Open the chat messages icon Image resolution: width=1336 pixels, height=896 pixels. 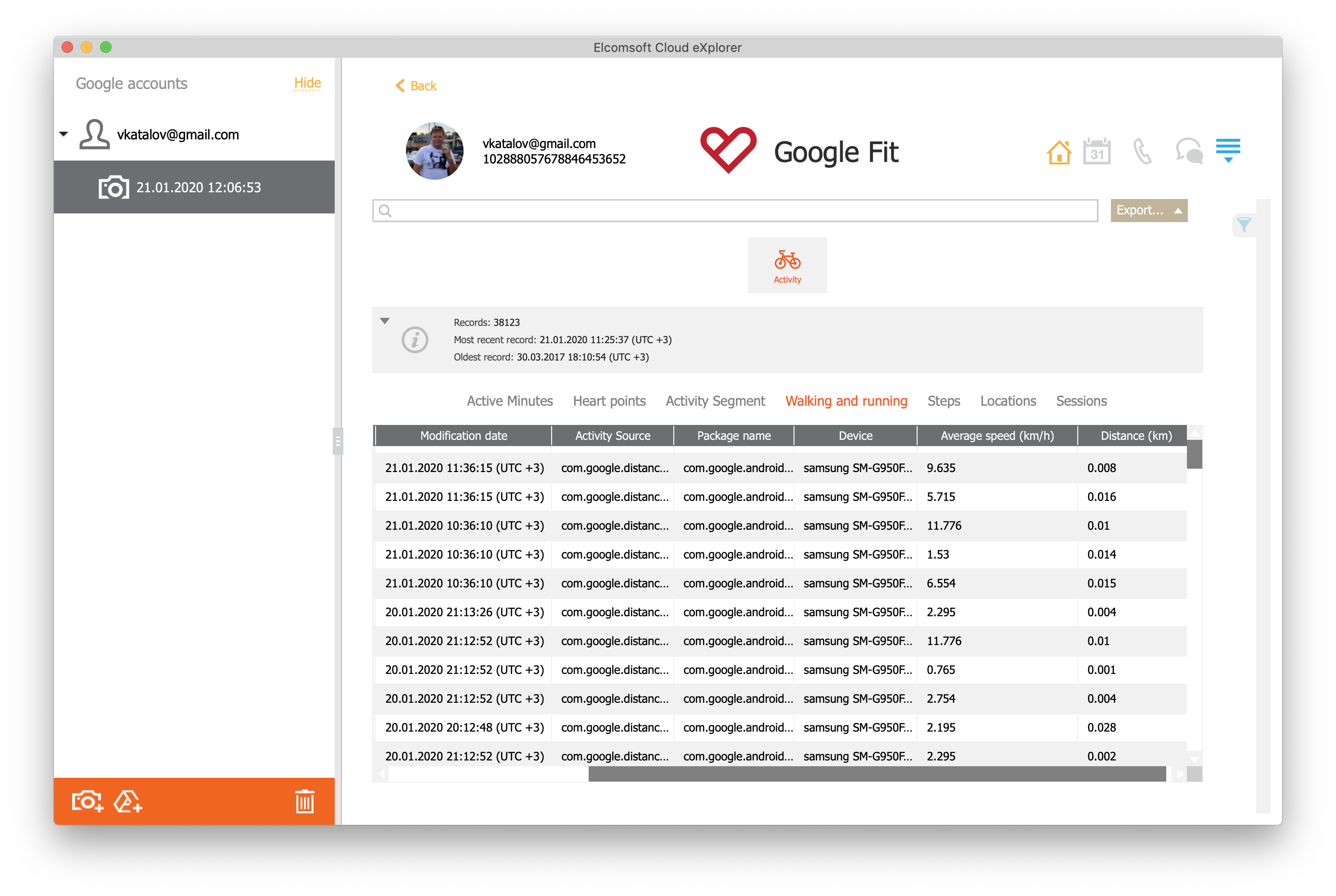pos(1189,151)
